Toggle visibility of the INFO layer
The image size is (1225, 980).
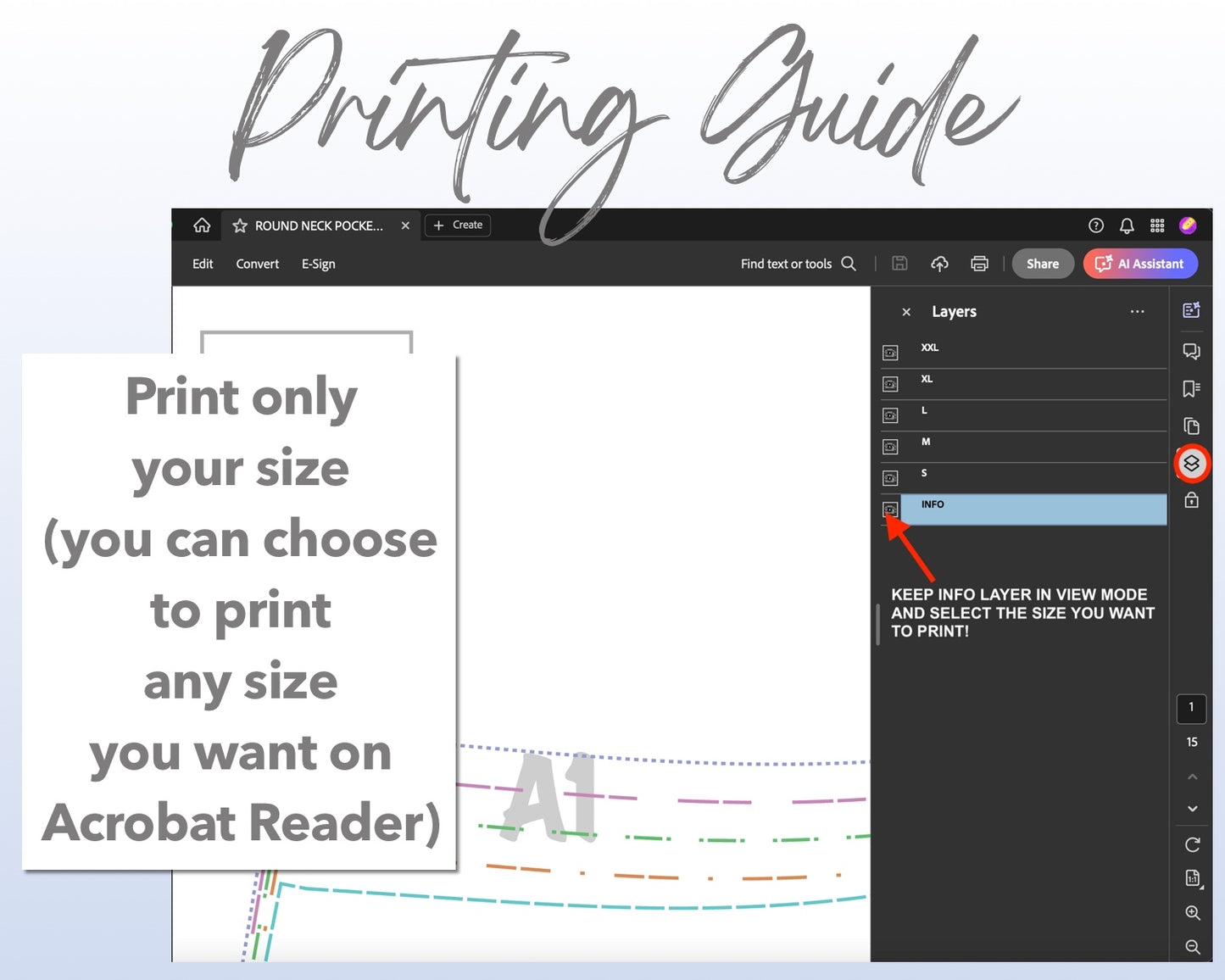tap(890, 509)
